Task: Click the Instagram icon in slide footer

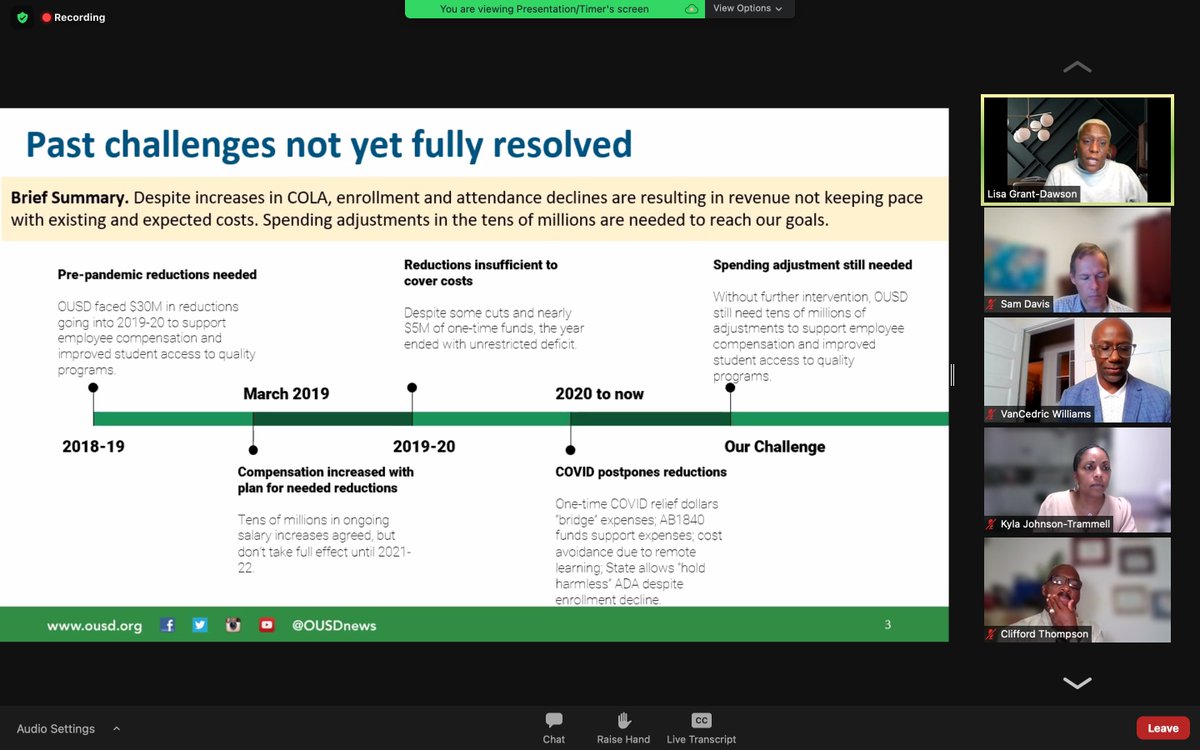Action: click(x=233, y=625)
